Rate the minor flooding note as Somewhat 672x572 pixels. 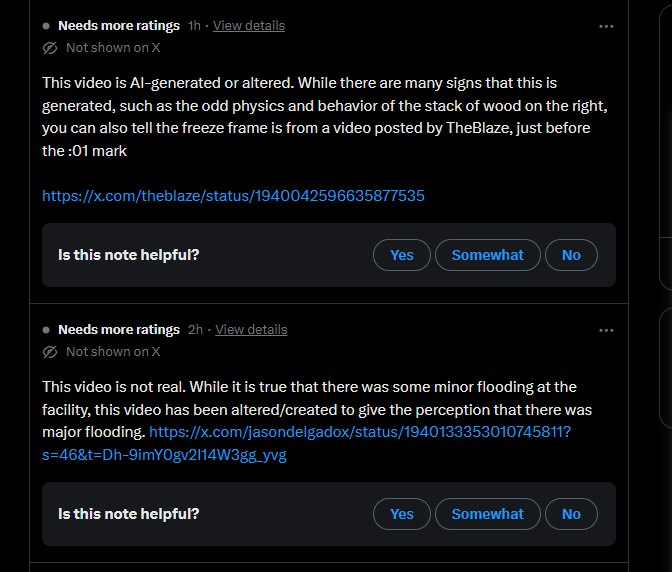488,514
